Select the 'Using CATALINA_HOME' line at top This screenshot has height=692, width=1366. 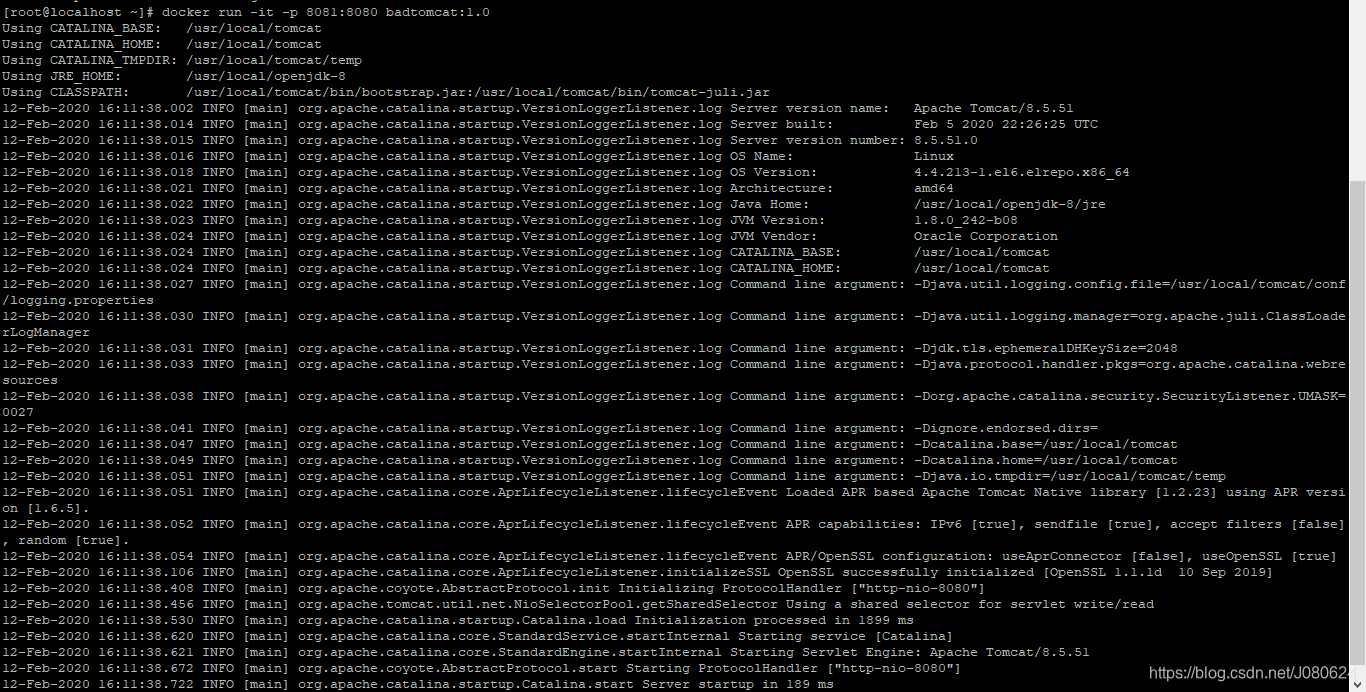pyautogui.click(x=162, y=44)
